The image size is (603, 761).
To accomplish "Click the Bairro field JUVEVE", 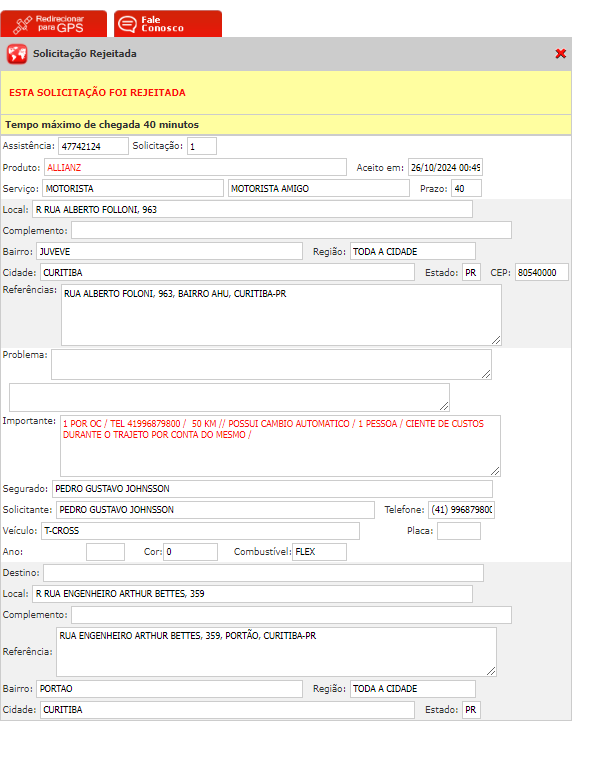I will click(x=169, y=251).
